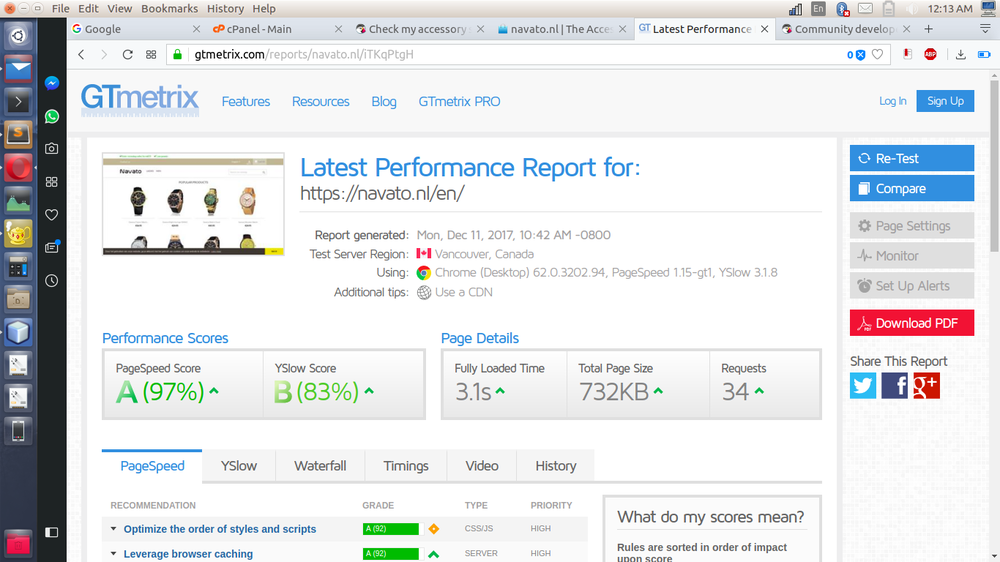Open the downloads toolbar icon
The image size is (1000, 562).
(960, 55)
